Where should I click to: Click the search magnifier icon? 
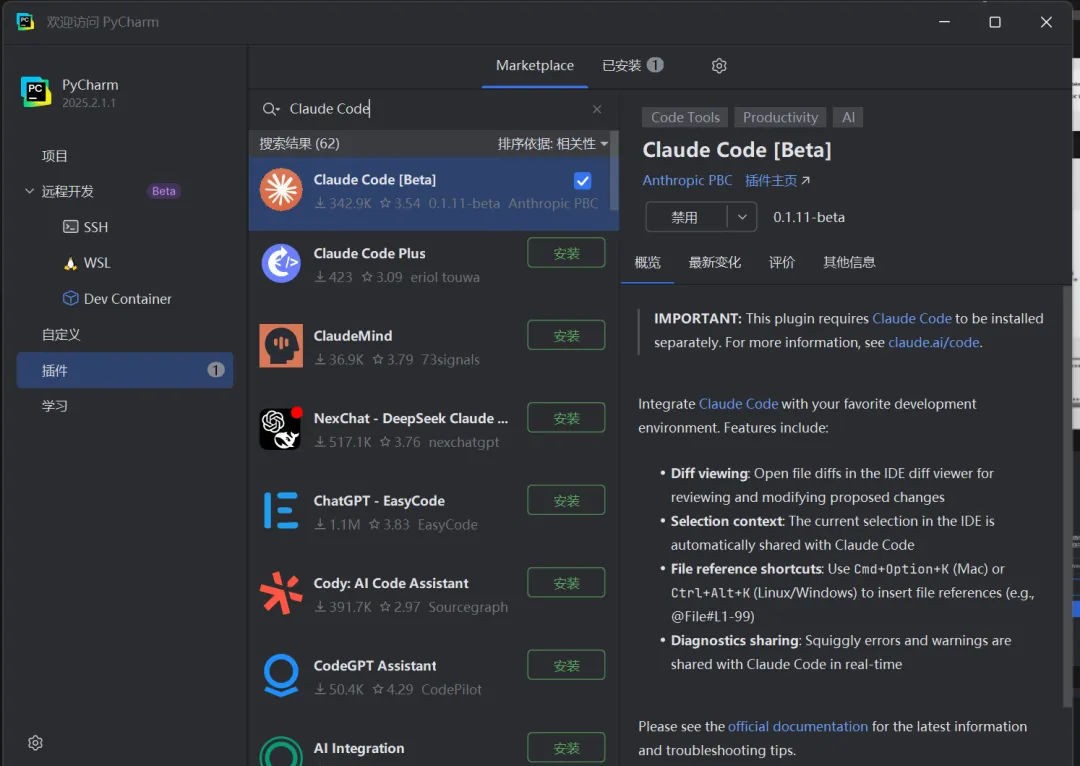[x=270, y=109]
